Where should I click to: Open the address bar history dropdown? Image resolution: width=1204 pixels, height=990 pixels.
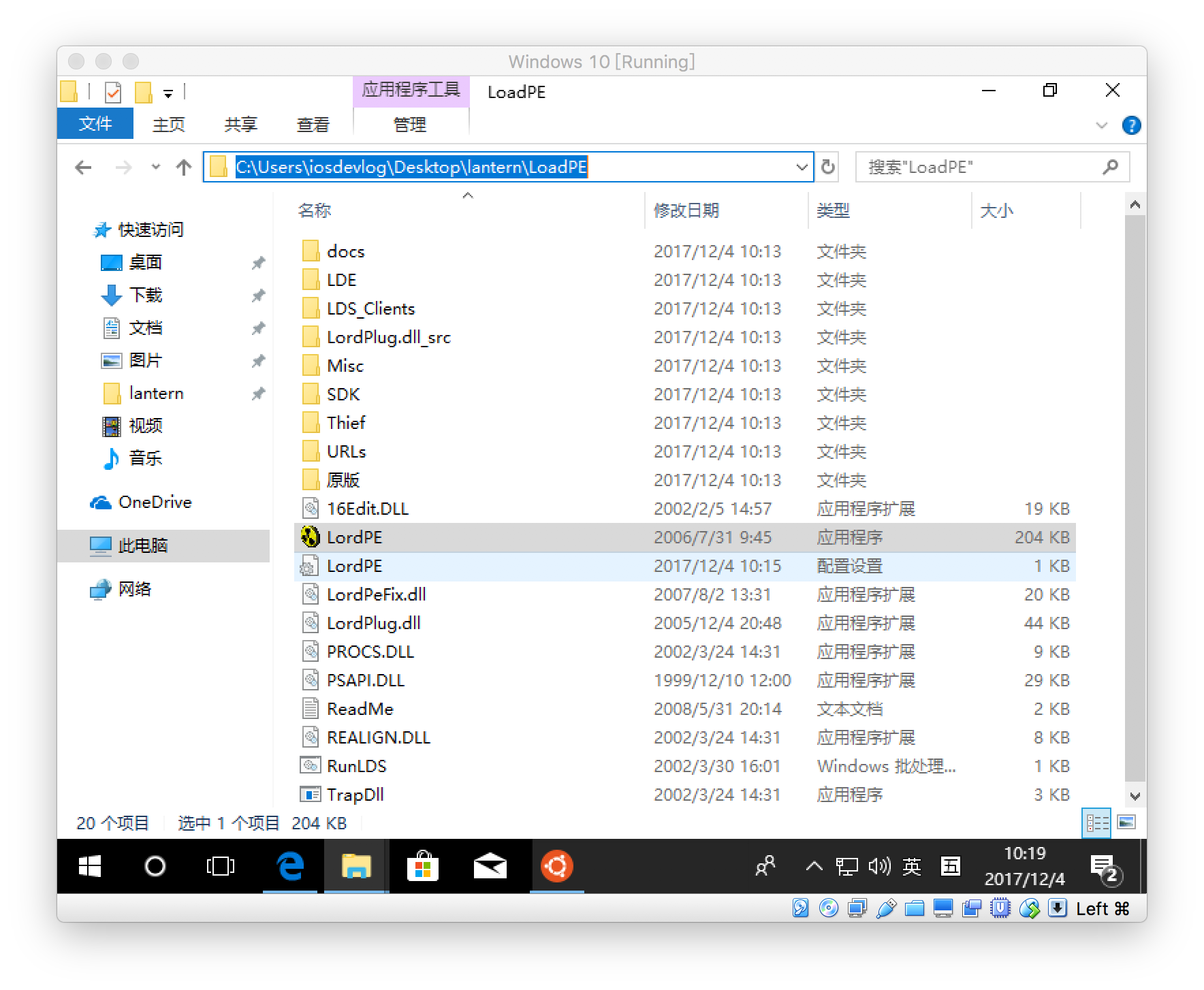point(802,167)
